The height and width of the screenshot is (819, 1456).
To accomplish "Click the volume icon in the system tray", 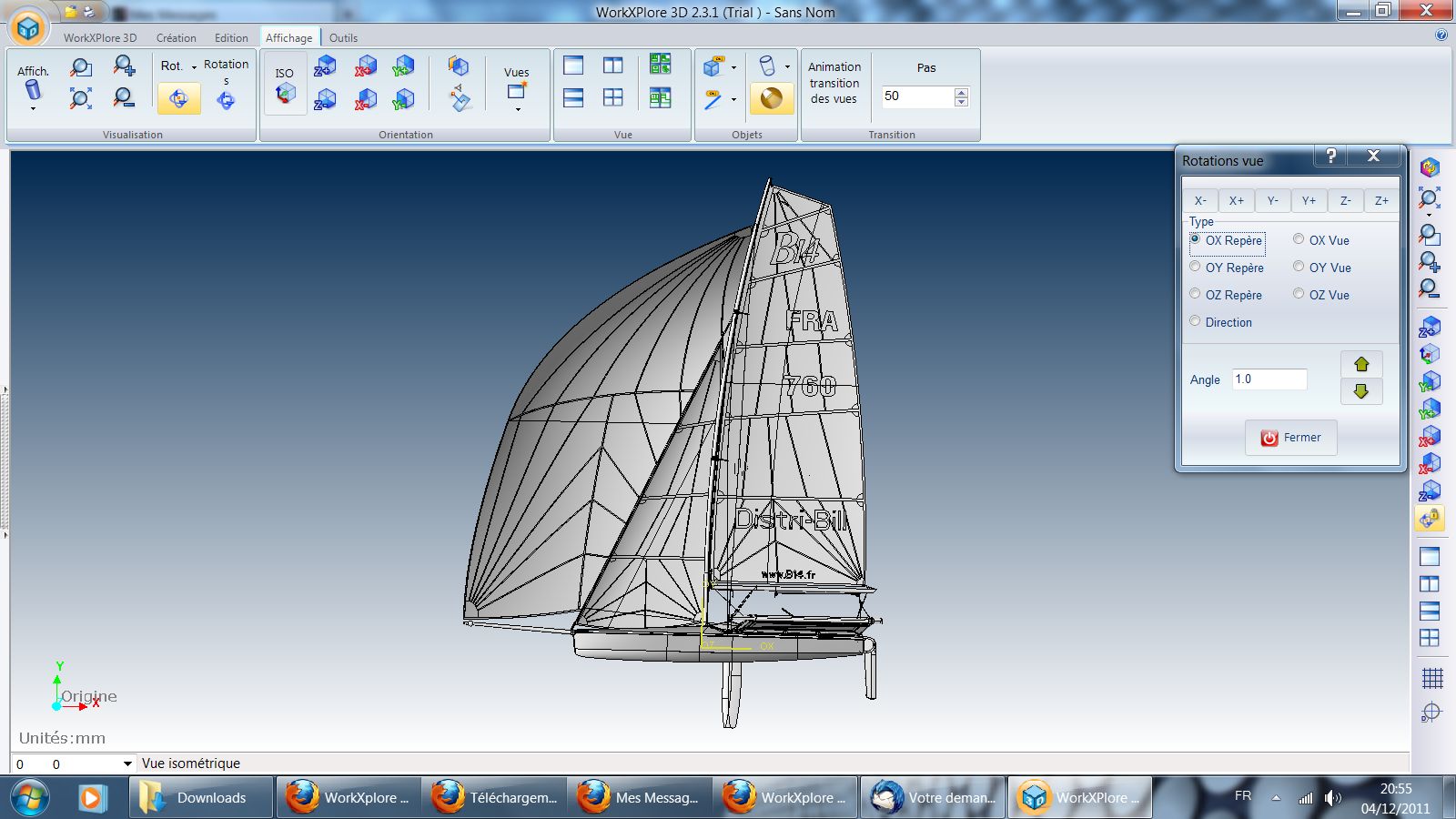I will click(x=1332, y=798).
